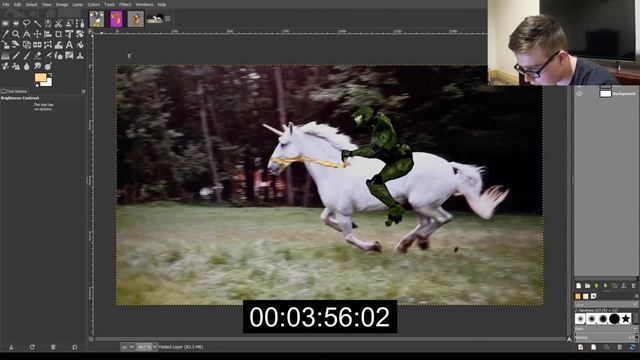Switch to the purple image tab thumbnail
The height and width of the screenshot is (360, 640).
pos(116,19)
